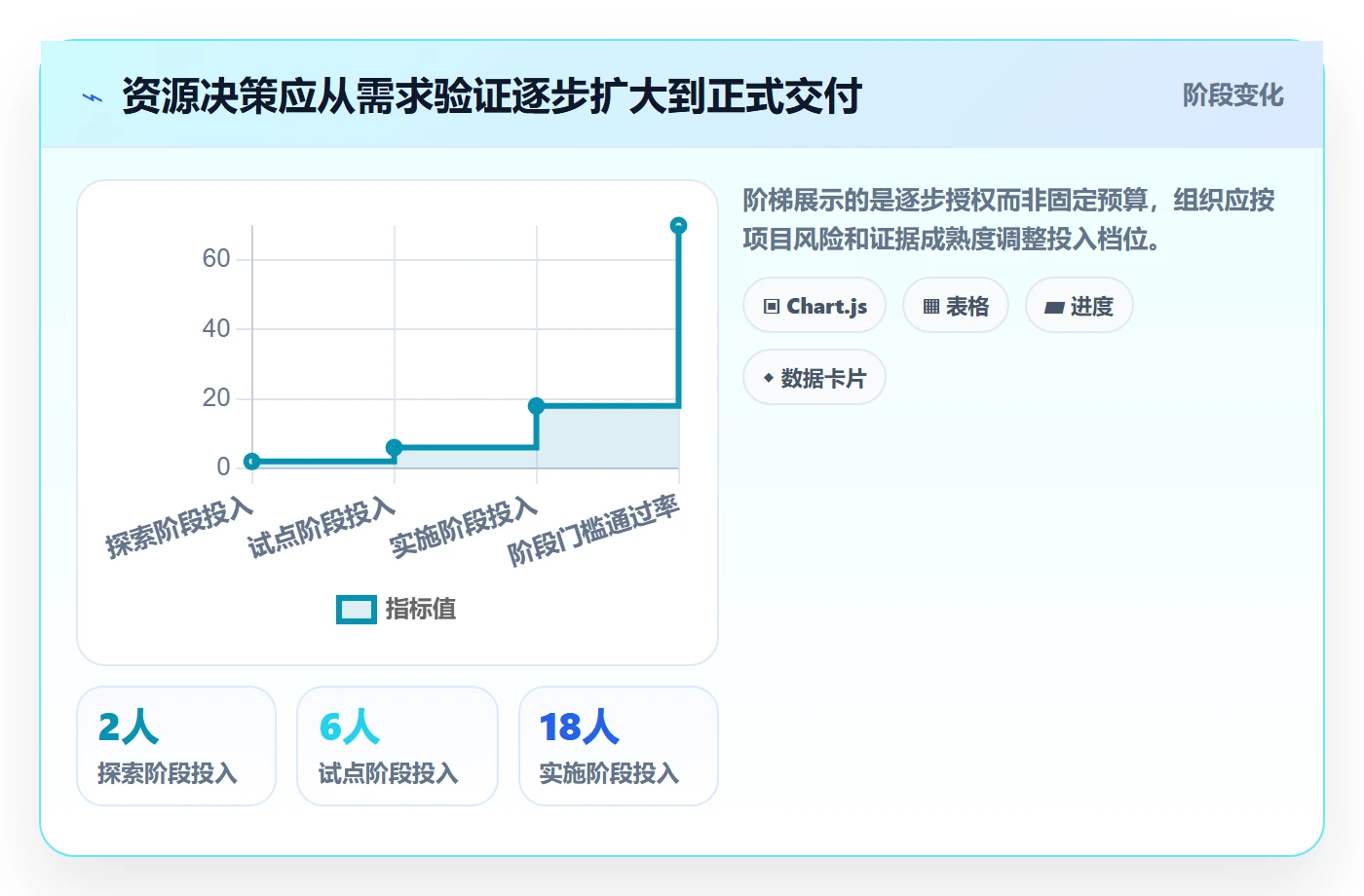Click the 实施阶段投入 data point on chart
This screenshot has width=1364, height=896.
537,406
